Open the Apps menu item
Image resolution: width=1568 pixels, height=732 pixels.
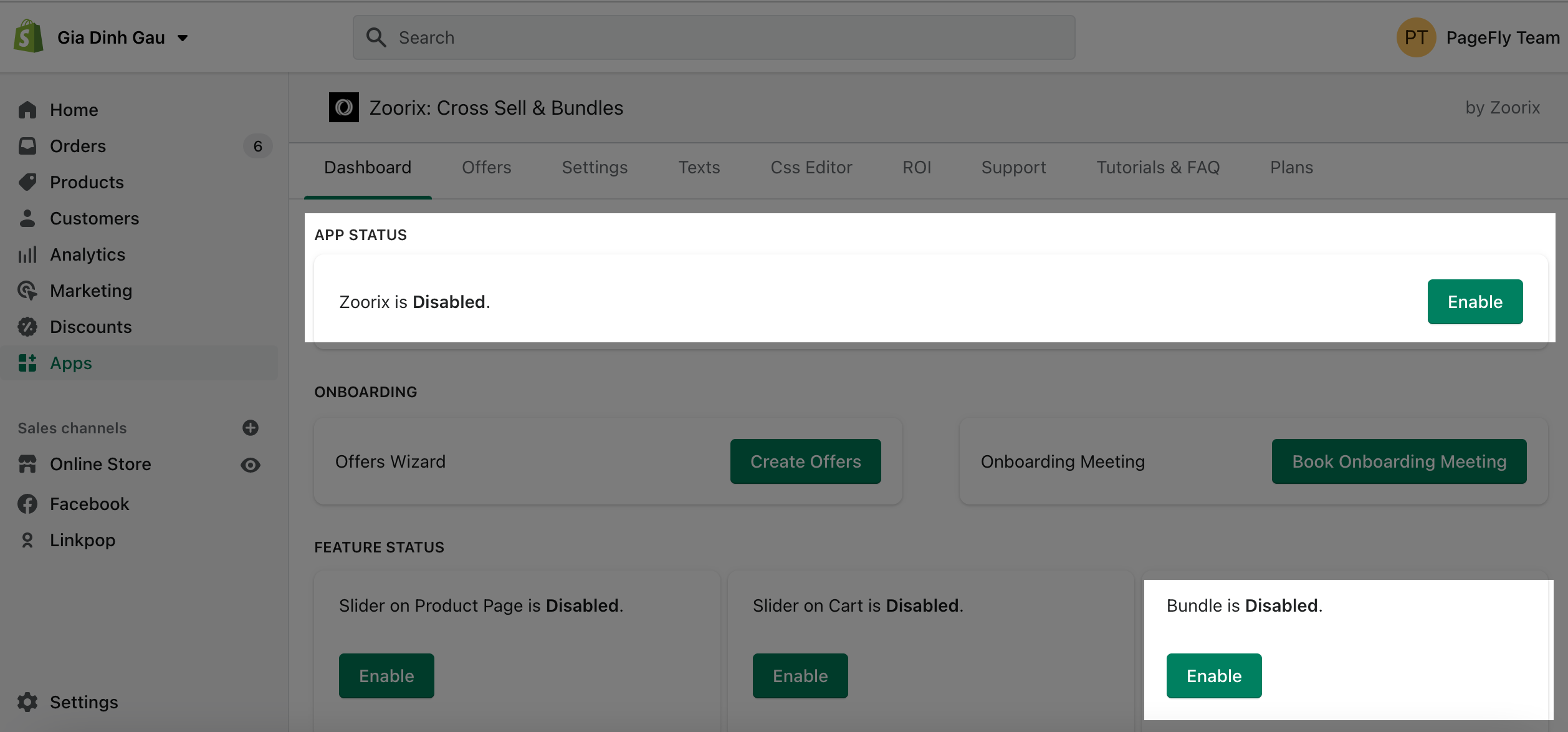coord(140,363)
